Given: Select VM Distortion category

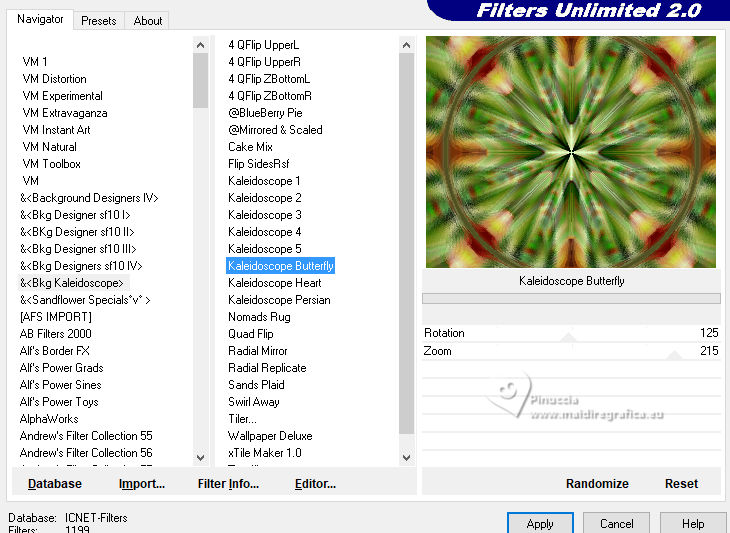Looking at the screenshot, I should pyautogui.click(x=54, y=79).
